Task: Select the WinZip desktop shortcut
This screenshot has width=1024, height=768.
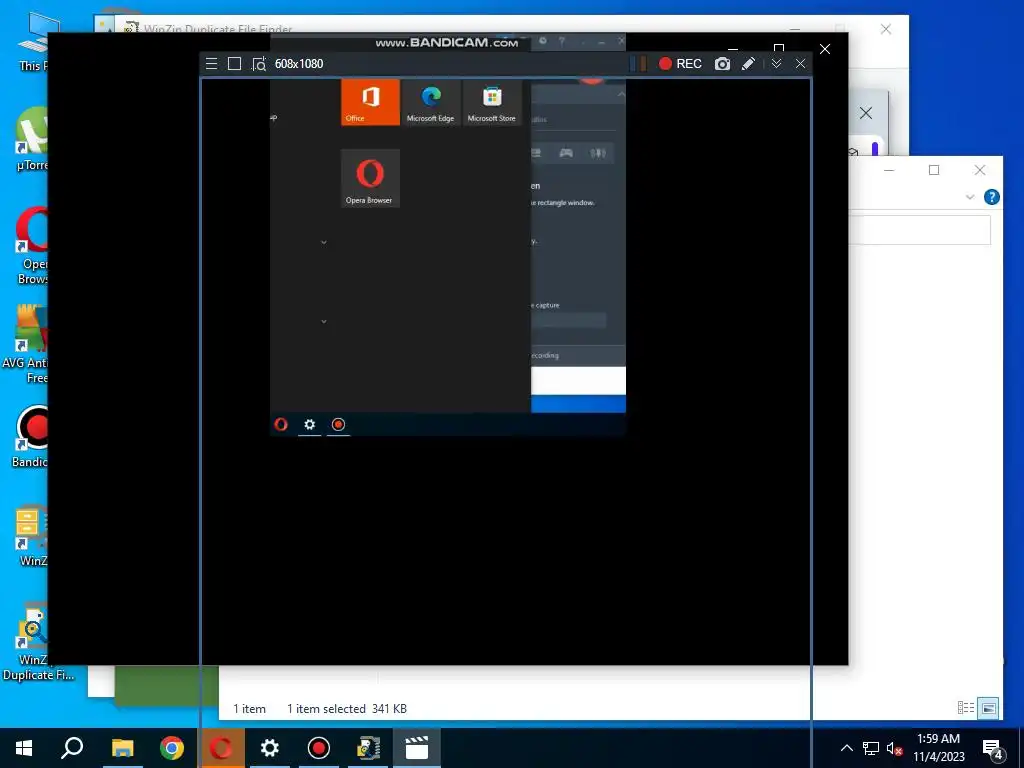Action: tap(30, 536)
